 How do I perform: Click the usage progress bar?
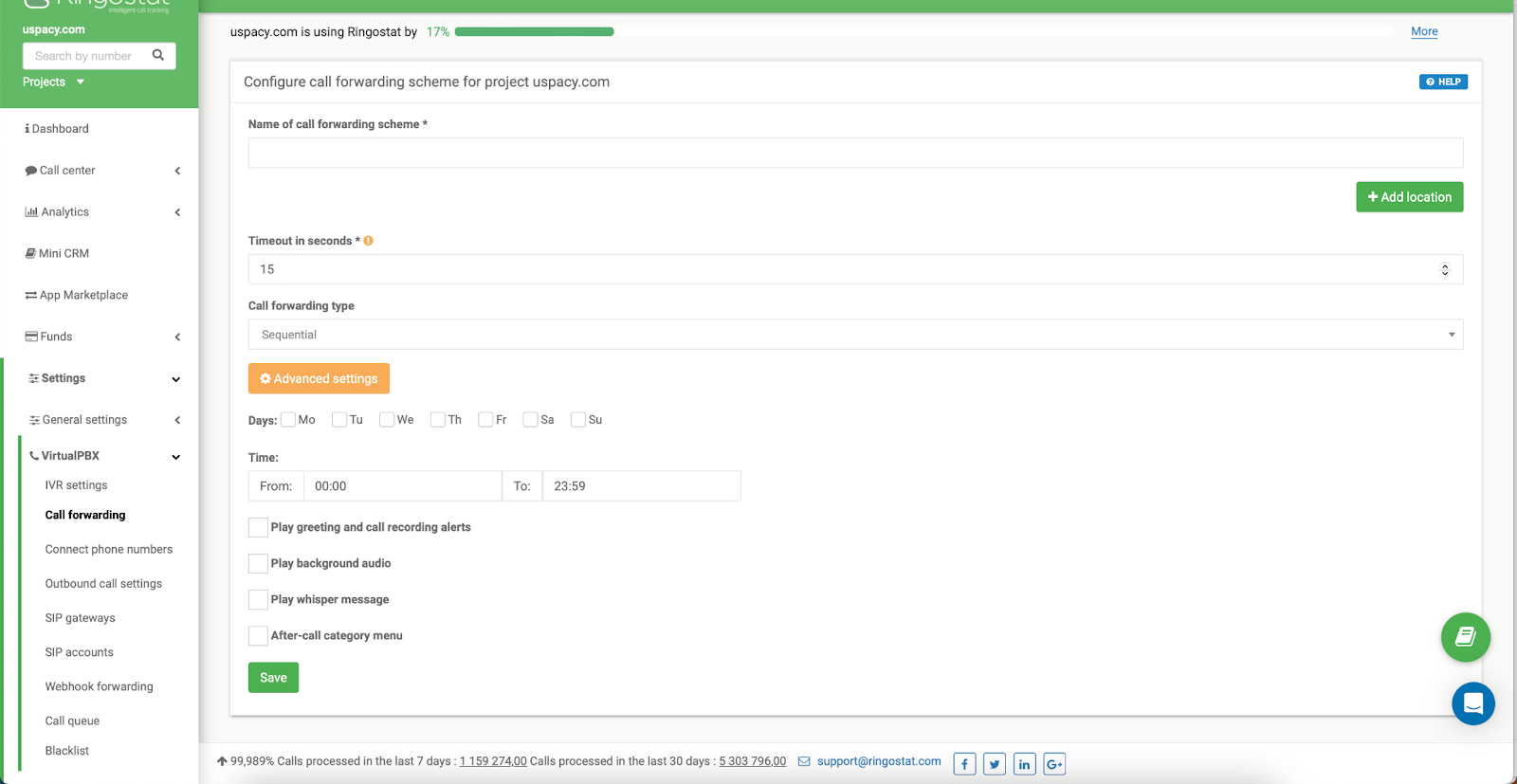point(924,31)
